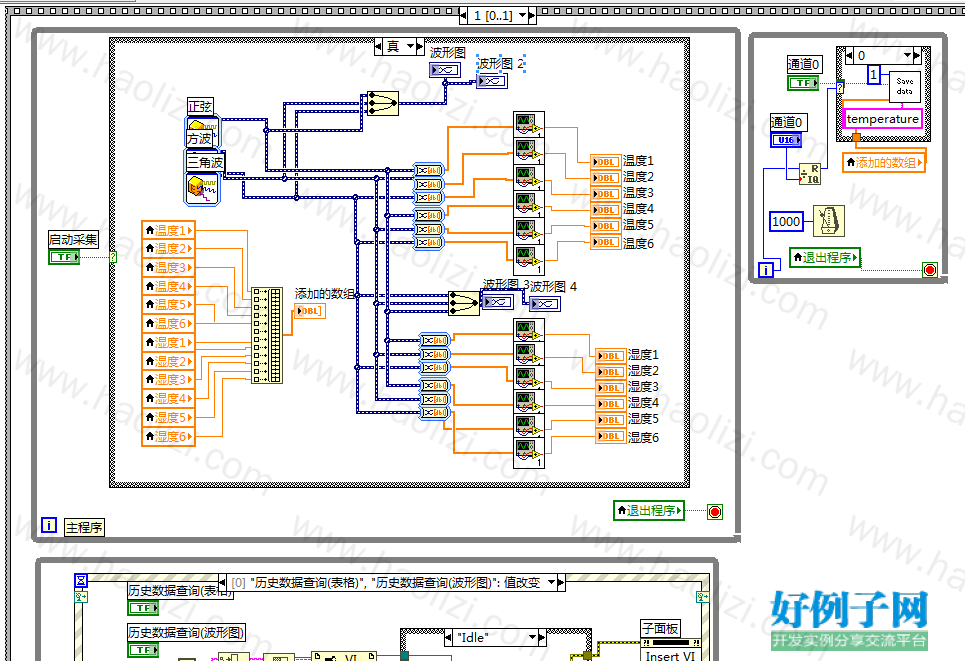The width and height of the screenshot is (965, 661).
Task: Click the numeric constant 1 in case structure
Action: pos(873,74)
